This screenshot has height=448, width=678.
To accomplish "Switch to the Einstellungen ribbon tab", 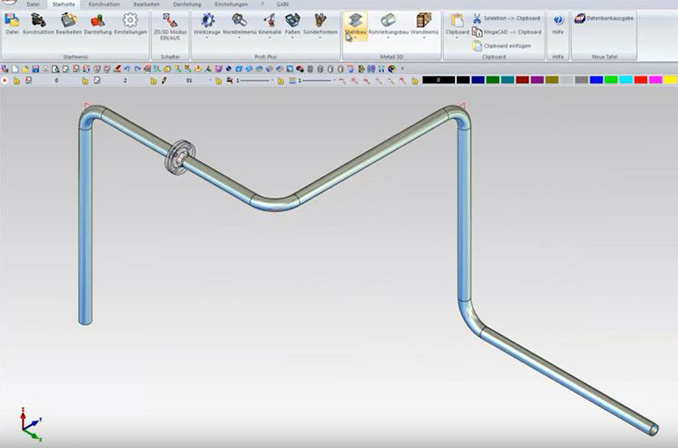I will (231, 4).
